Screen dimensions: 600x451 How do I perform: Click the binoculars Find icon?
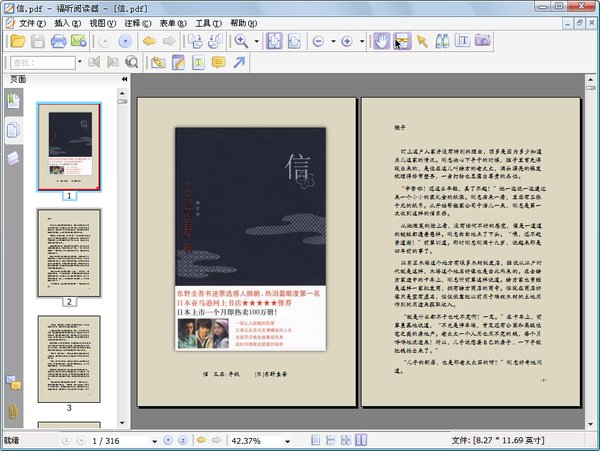(442, 41)
